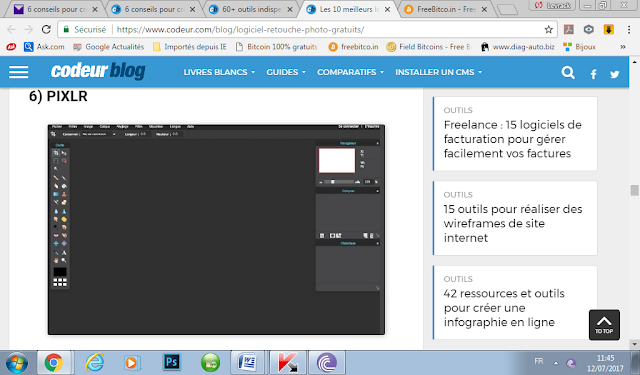
Task: Expand the COMPARATIFS dropdown menu
Action: click(350, 72)
